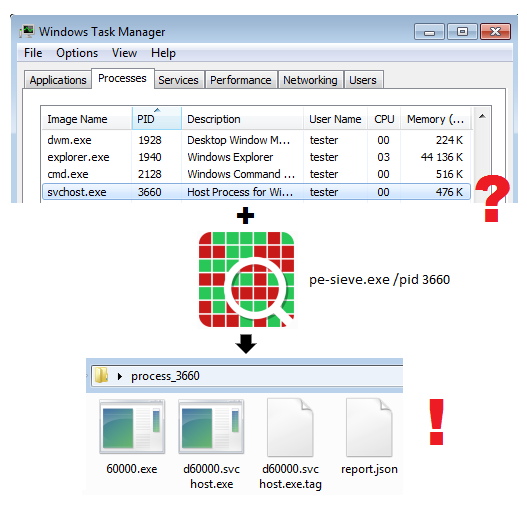527x509 pixels.
Task: Click the d60000.svchost.exe file name label
Action: (x=211, y=476)
